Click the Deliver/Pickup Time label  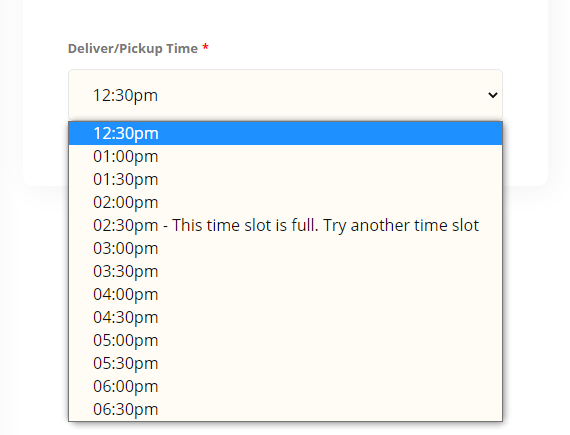[x=133, y=49]
